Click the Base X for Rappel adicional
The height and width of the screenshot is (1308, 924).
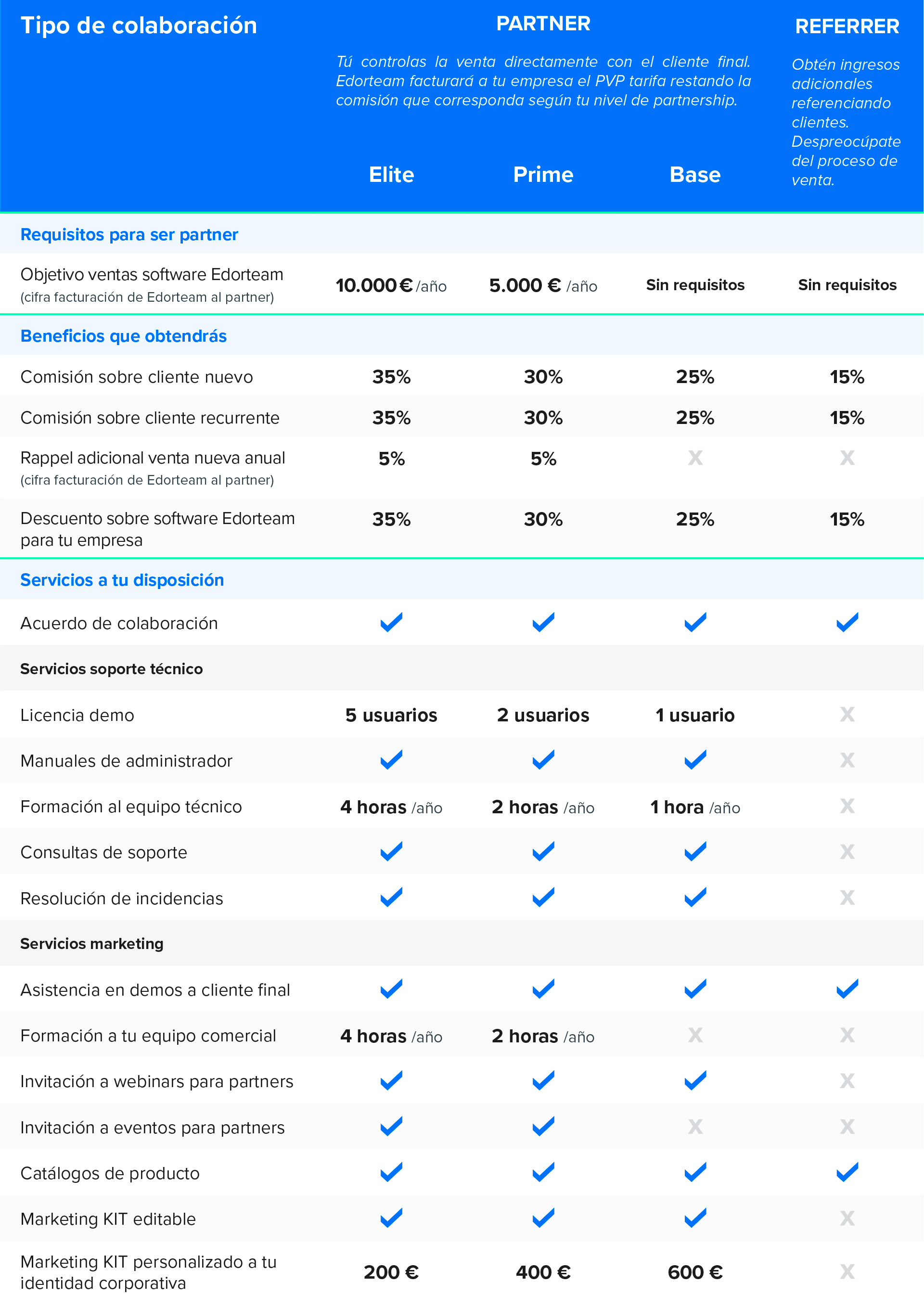click(695, 458)
